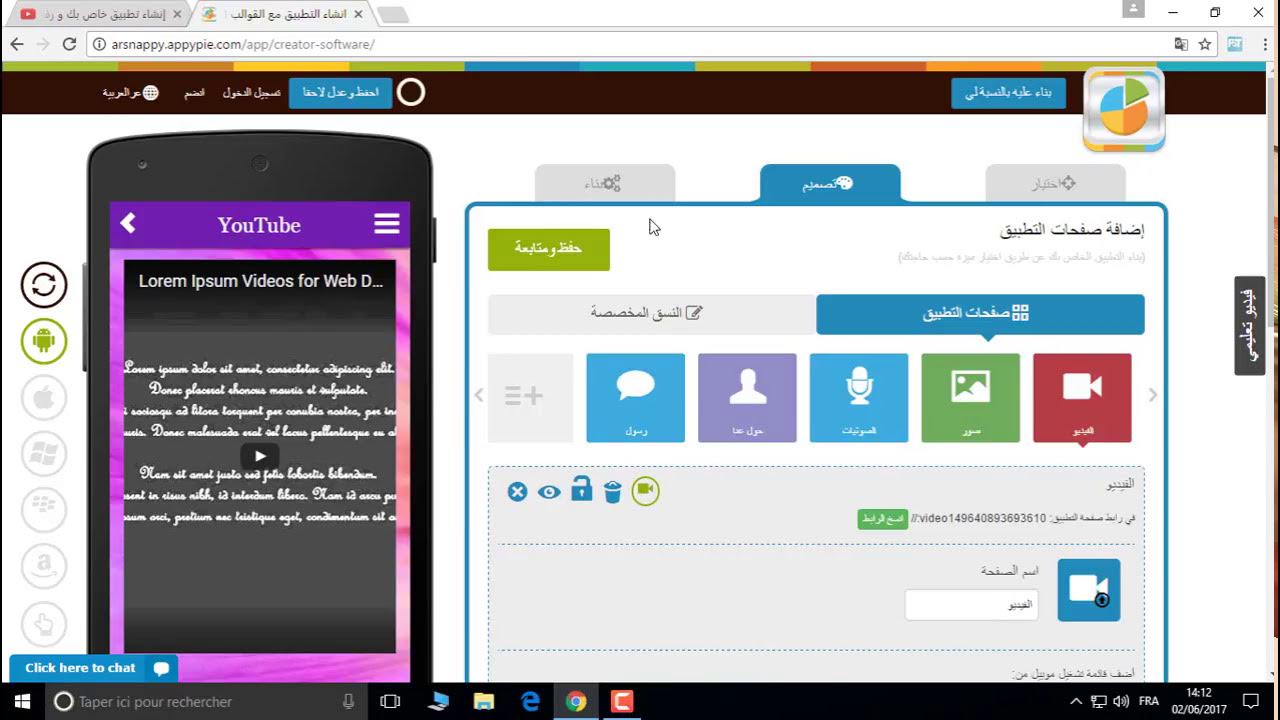Click the green copy link button
This screenshot has height=720, width=1280.
point(882,519)
